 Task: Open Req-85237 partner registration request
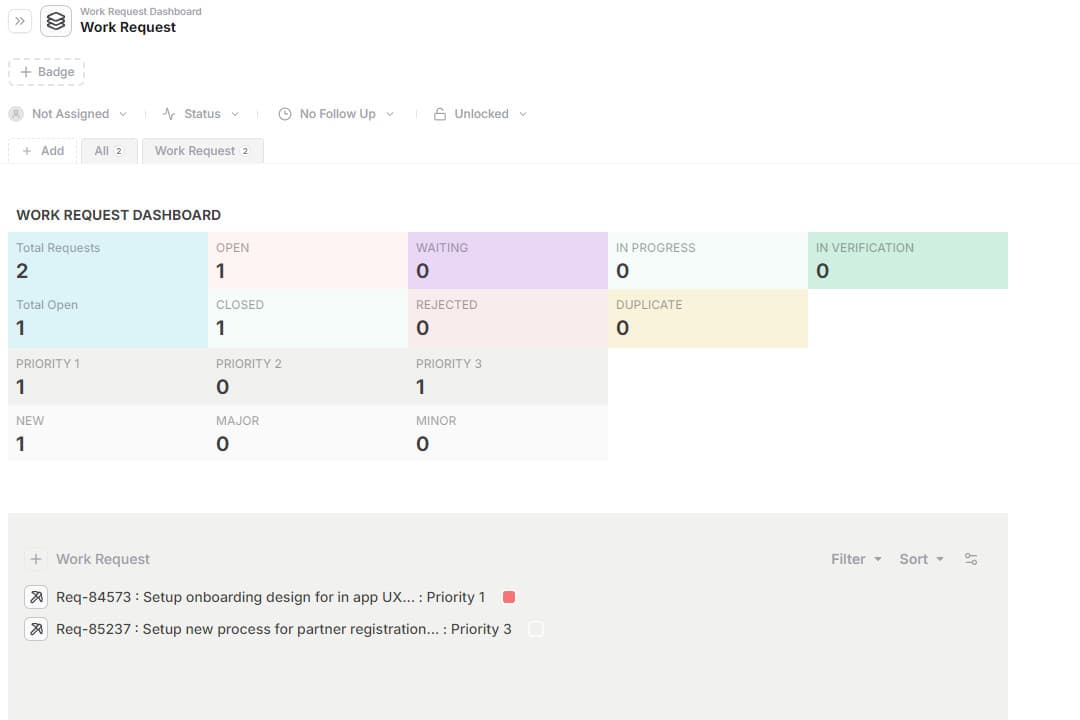[283, 629]
